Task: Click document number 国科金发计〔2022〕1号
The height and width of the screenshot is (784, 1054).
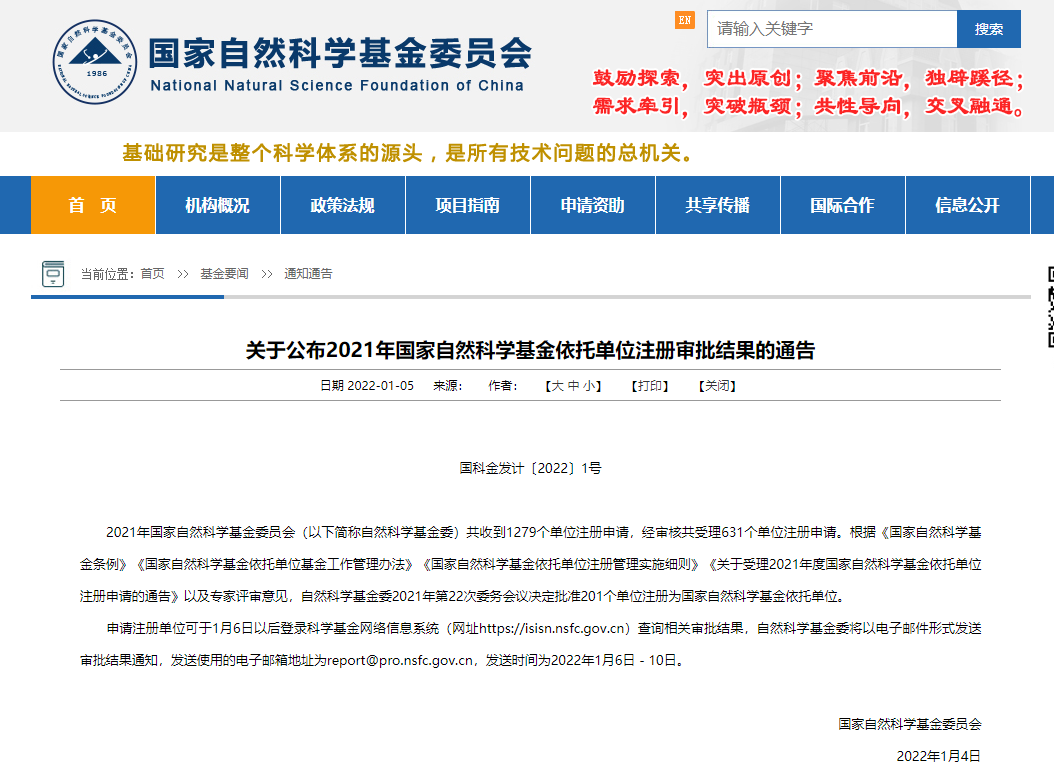Action: click(530, 468)
